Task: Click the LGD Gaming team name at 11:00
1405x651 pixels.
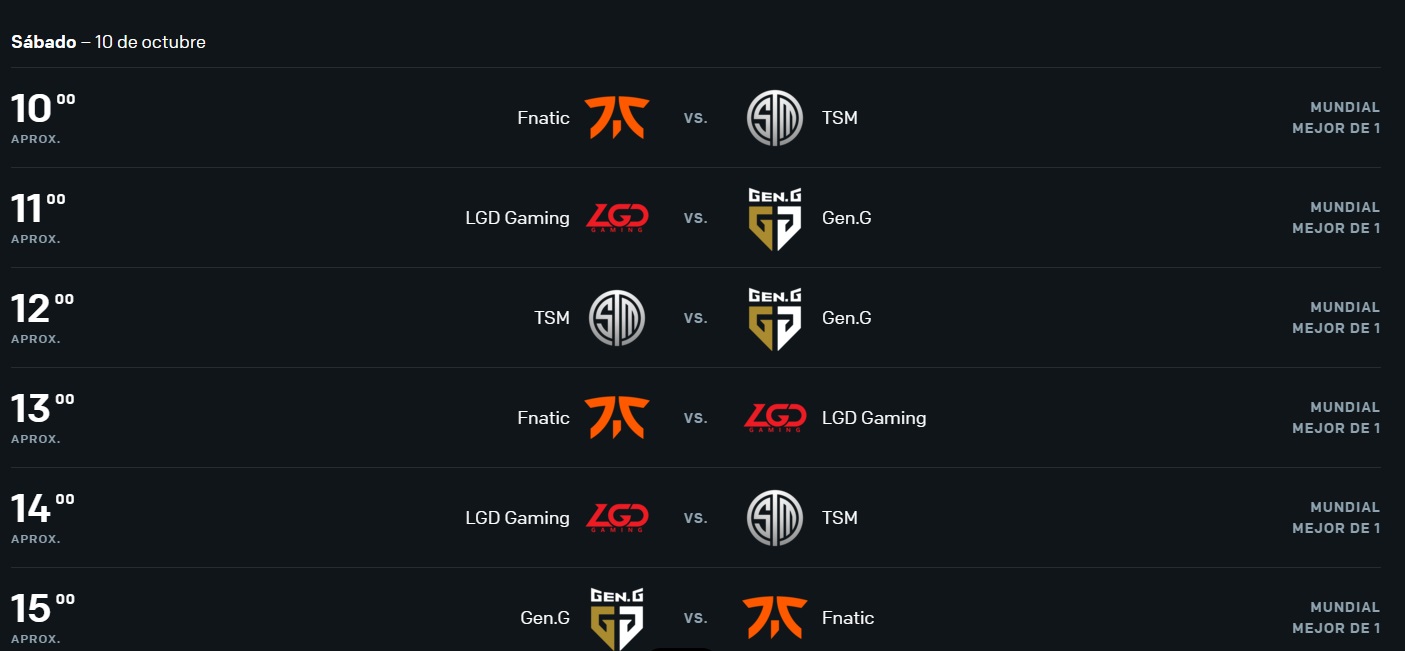Action: pos(518,218)
